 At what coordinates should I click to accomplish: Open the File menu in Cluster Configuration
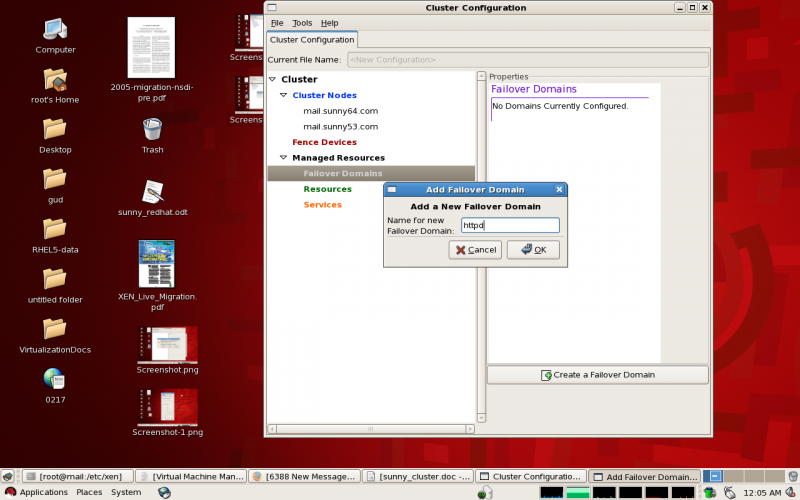click(277, 23)
